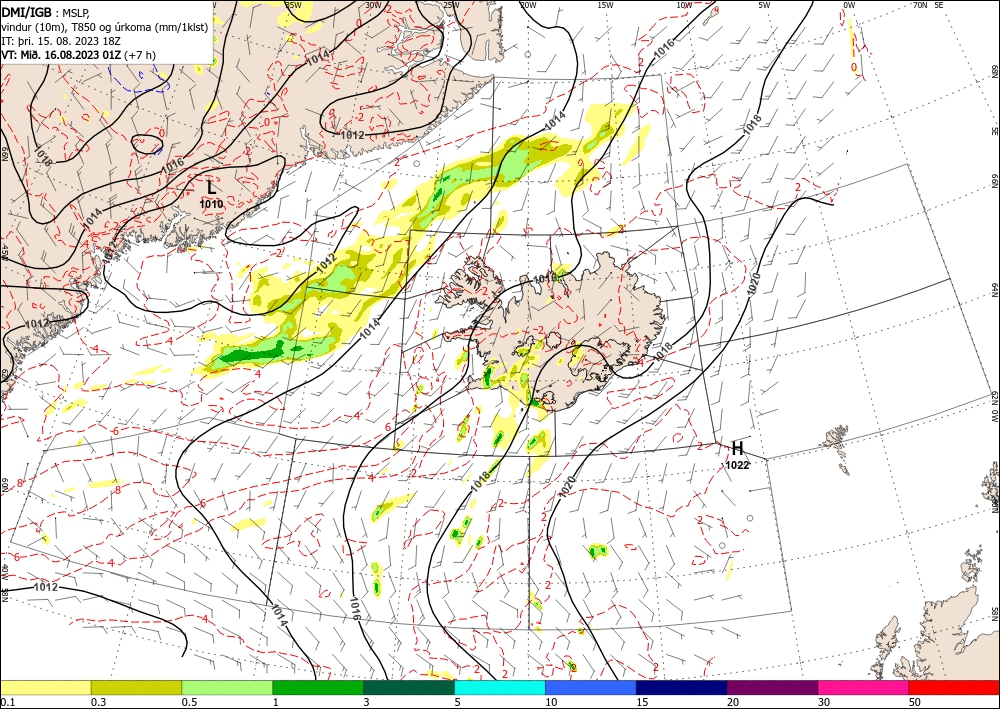Click the 'IT: þri. 15. 08. 2023 18Z' line
The image size is (1000, 709).
[61, 41]
